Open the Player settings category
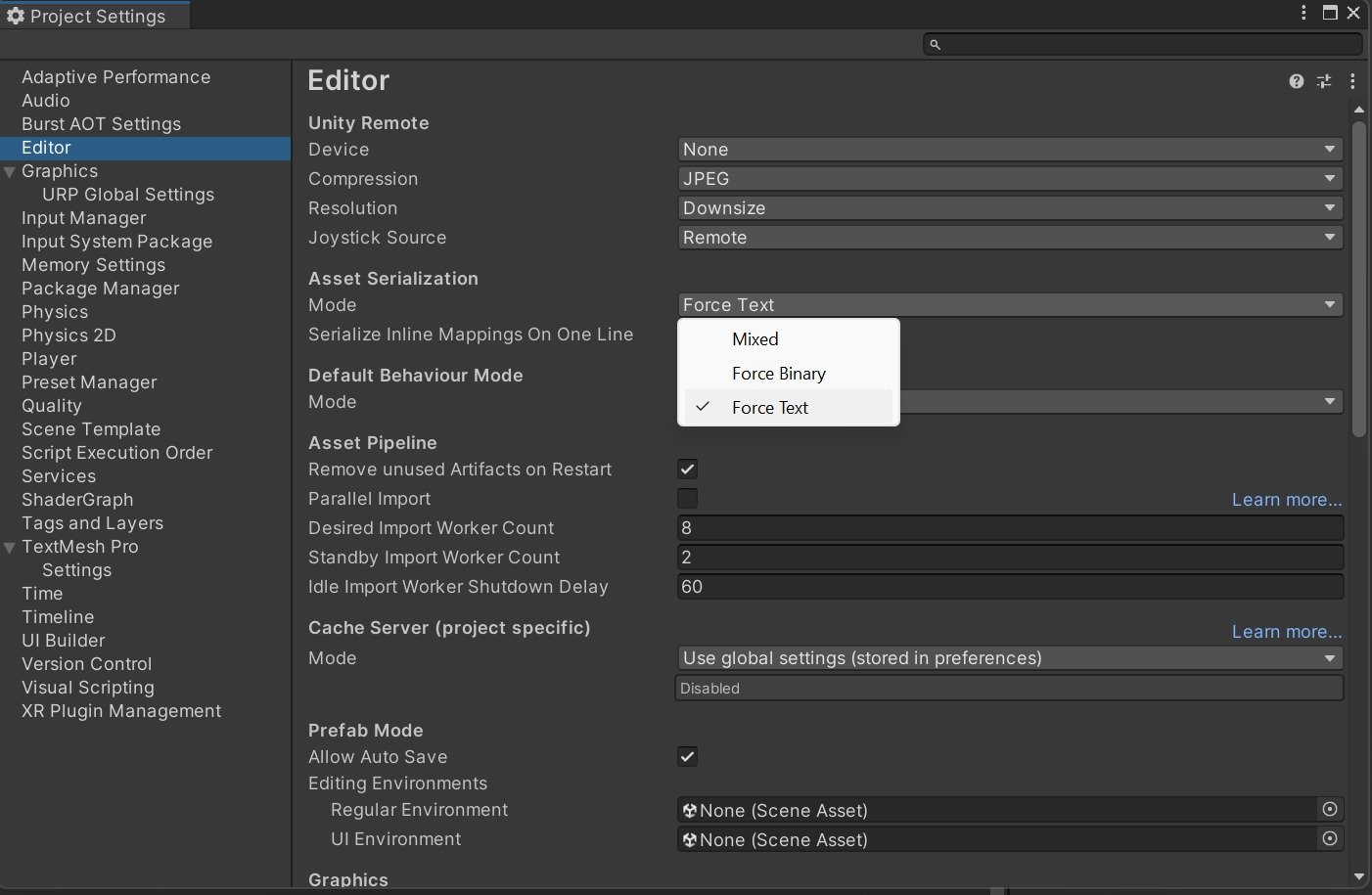1372x895 pixels. coord(49,359)
